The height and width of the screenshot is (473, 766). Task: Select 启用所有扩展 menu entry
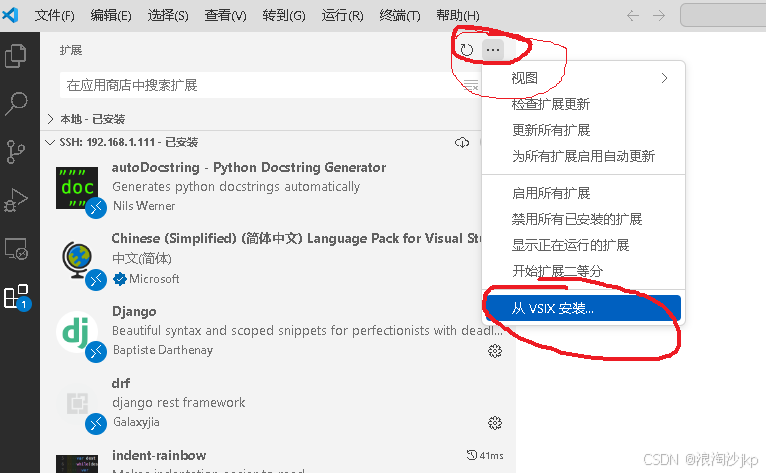pyautogui.click(x=583, y=193)
